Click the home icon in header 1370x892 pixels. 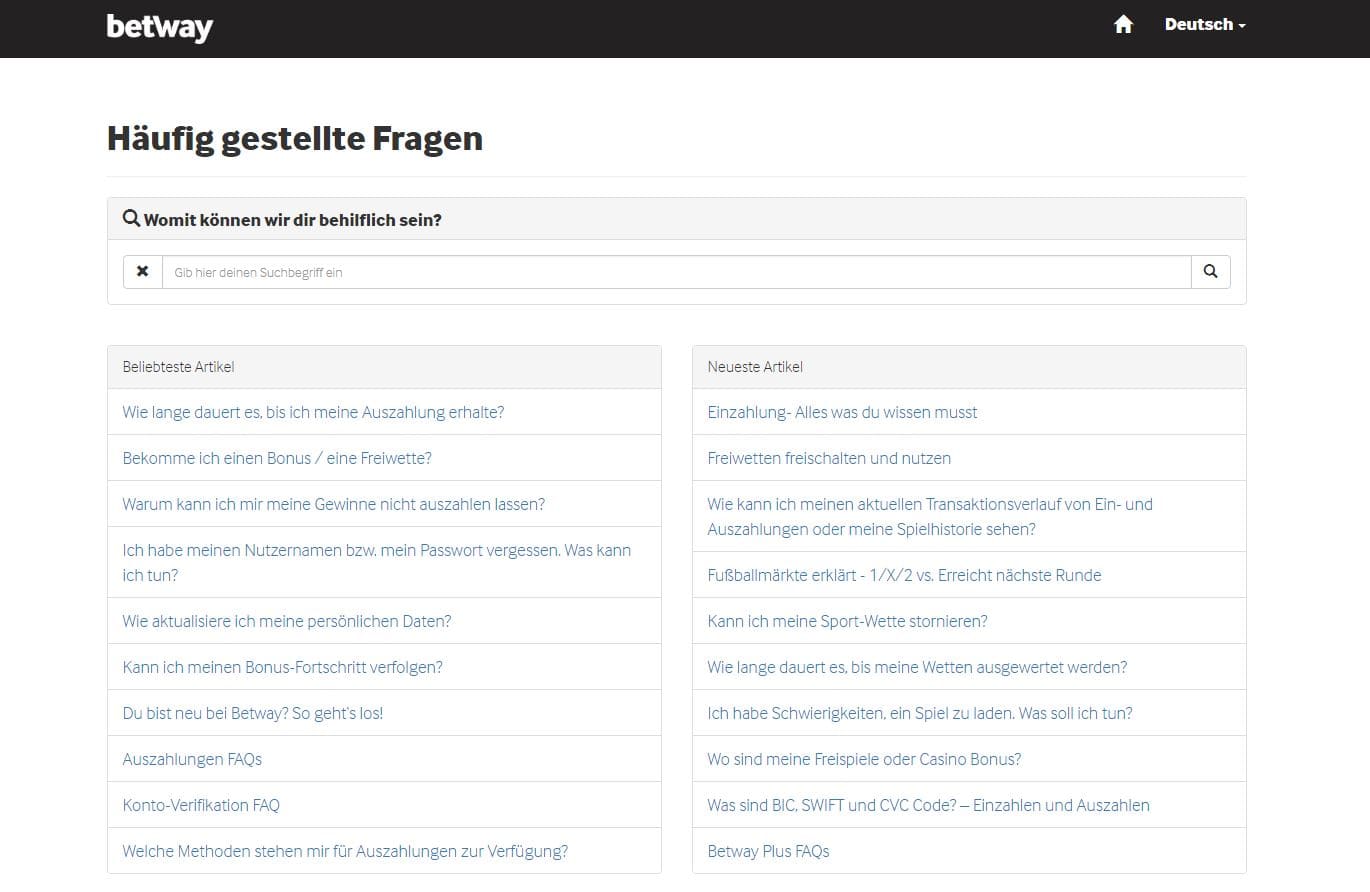click(1123, 25)
